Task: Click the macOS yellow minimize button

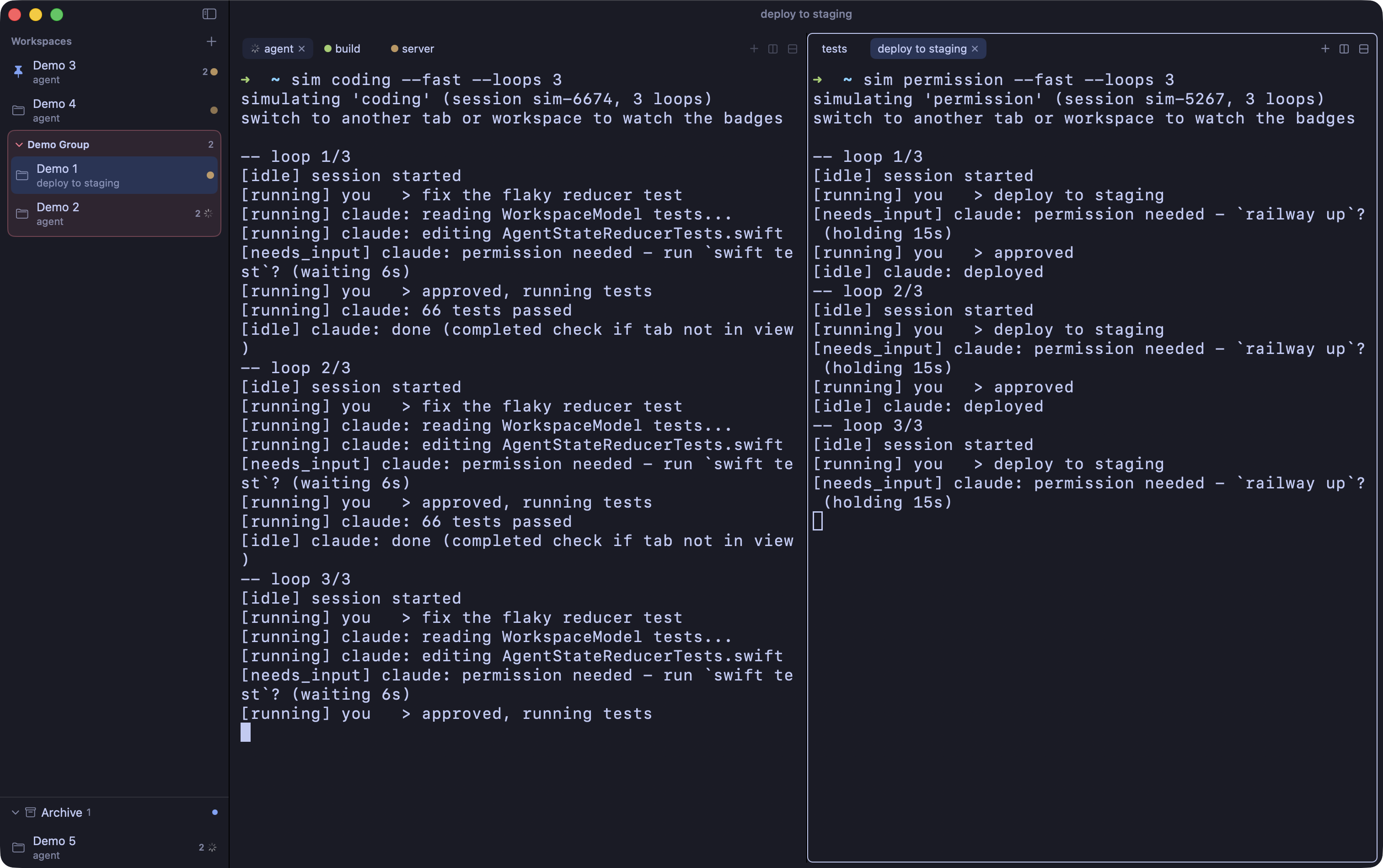Action: click(x=36, y=14)
